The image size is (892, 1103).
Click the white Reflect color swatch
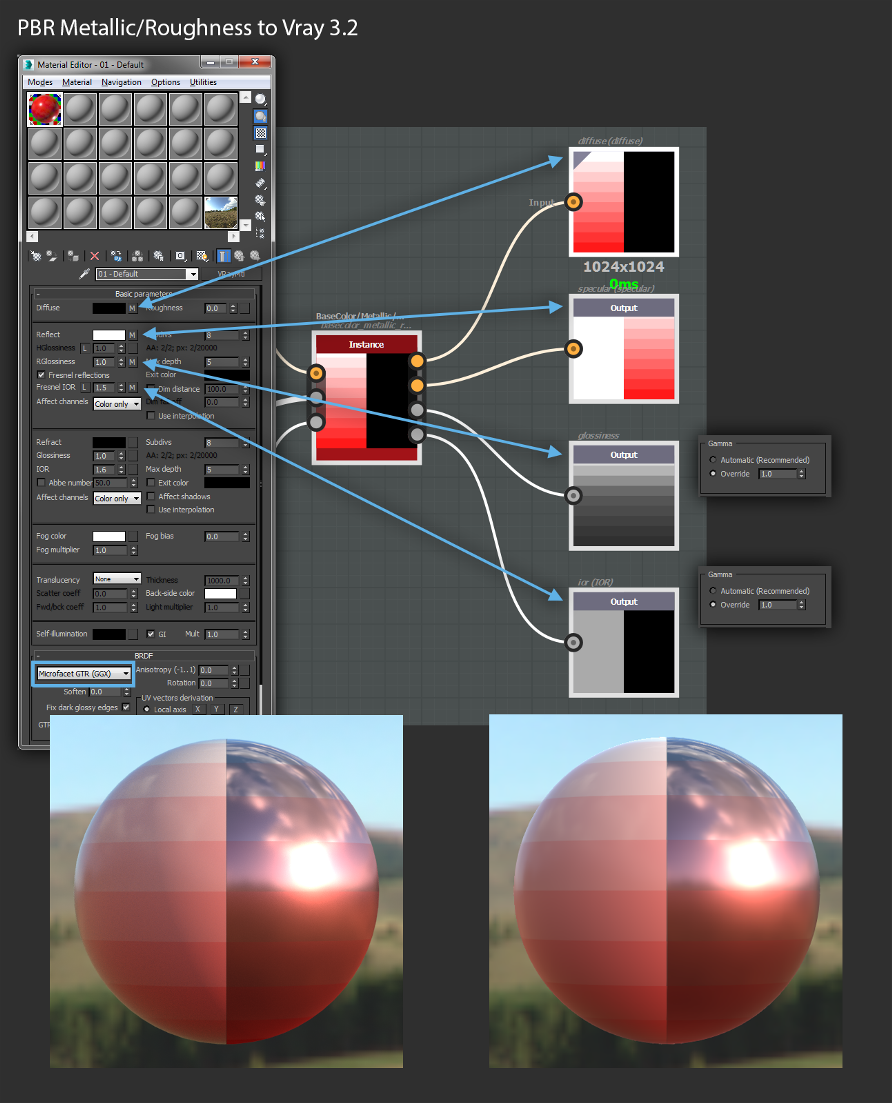(x=109, y=335)
